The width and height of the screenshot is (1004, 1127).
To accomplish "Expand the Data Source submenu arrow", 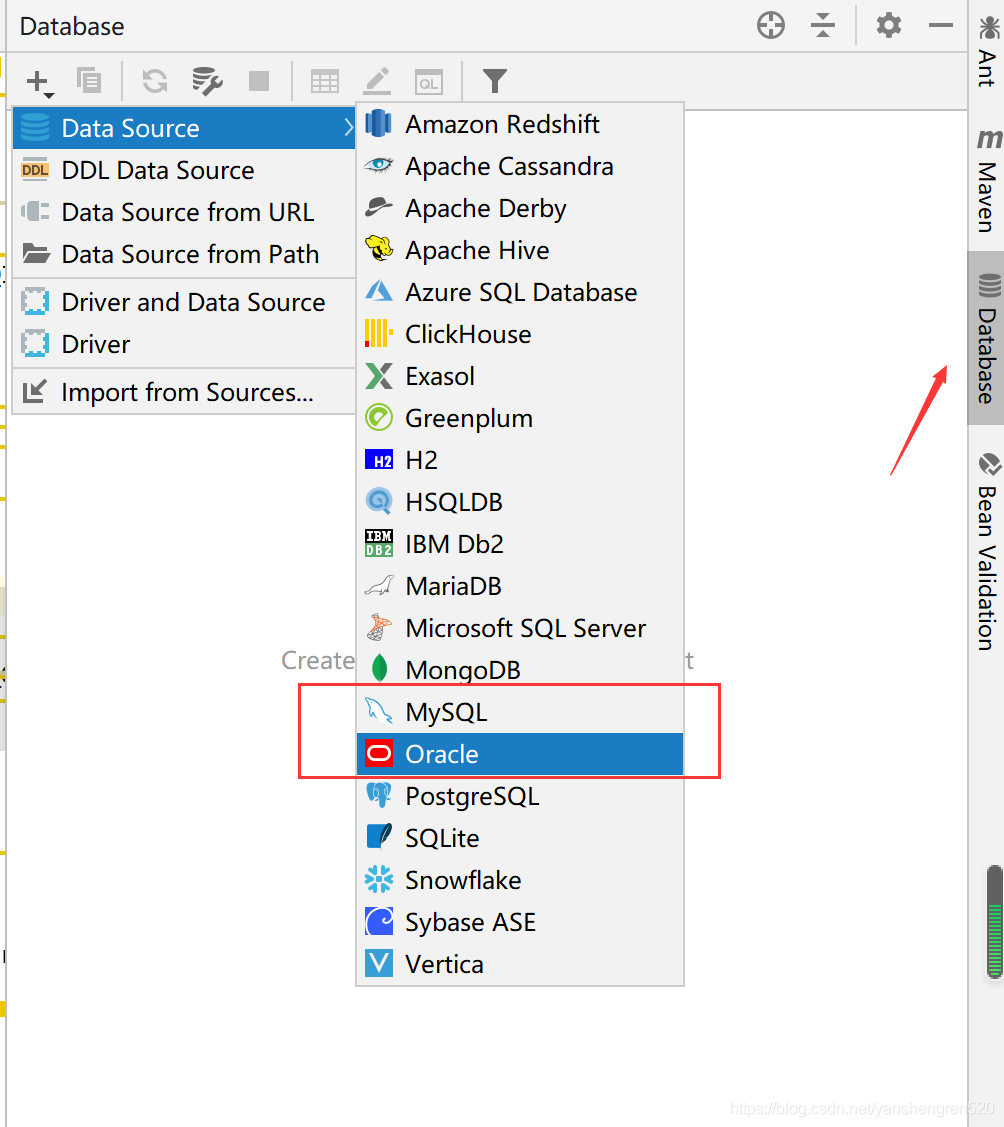I will tap(347, 128).
